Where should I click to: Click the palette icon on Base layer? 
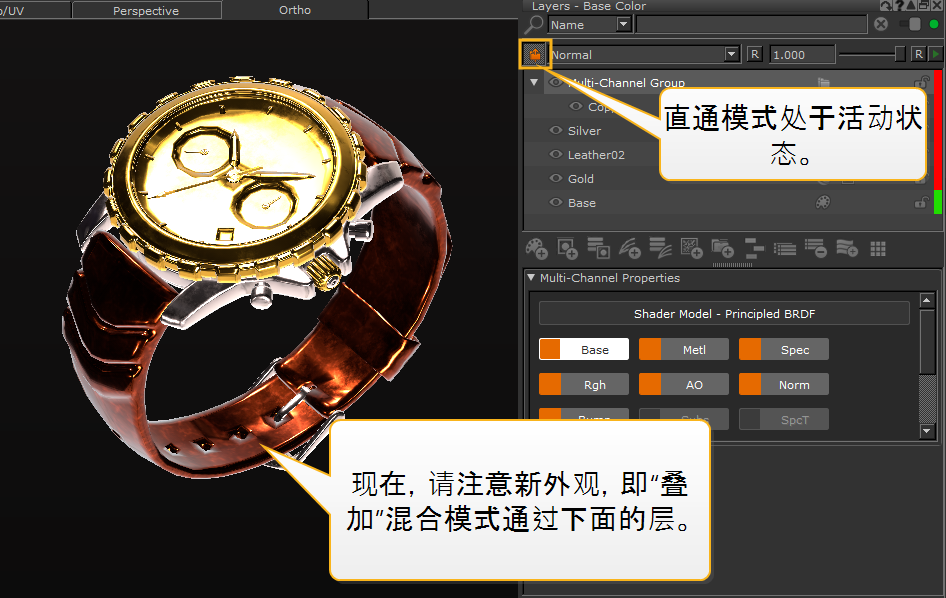tap(823, 203)
